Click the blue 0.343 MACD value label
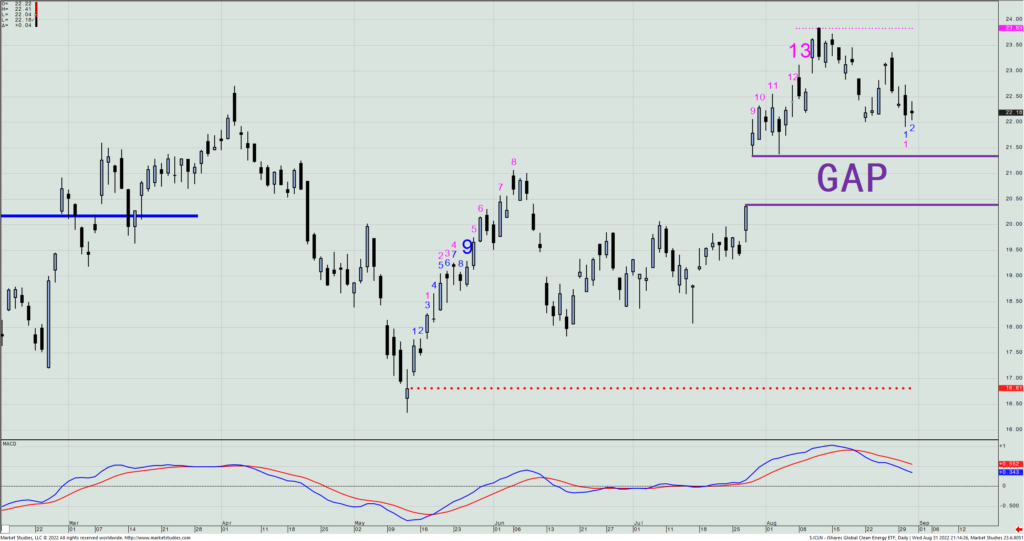This screenshot has width=1024, height=541. coord(1011,472)
